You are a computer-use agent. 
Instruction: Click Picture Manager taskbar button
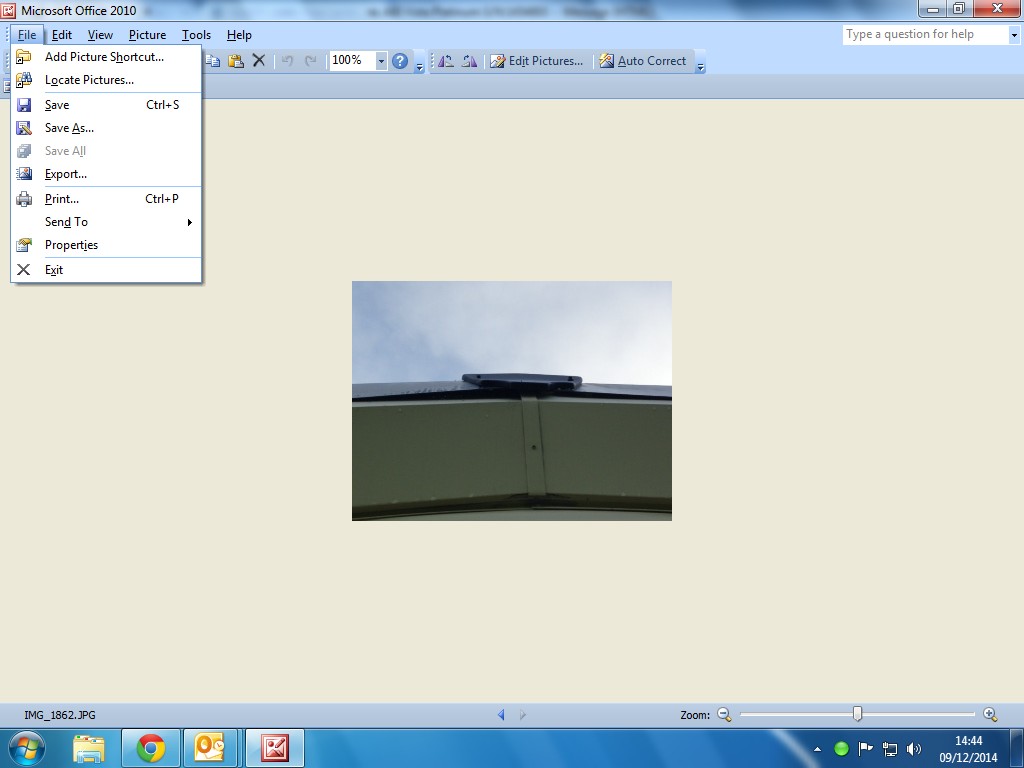275,748
